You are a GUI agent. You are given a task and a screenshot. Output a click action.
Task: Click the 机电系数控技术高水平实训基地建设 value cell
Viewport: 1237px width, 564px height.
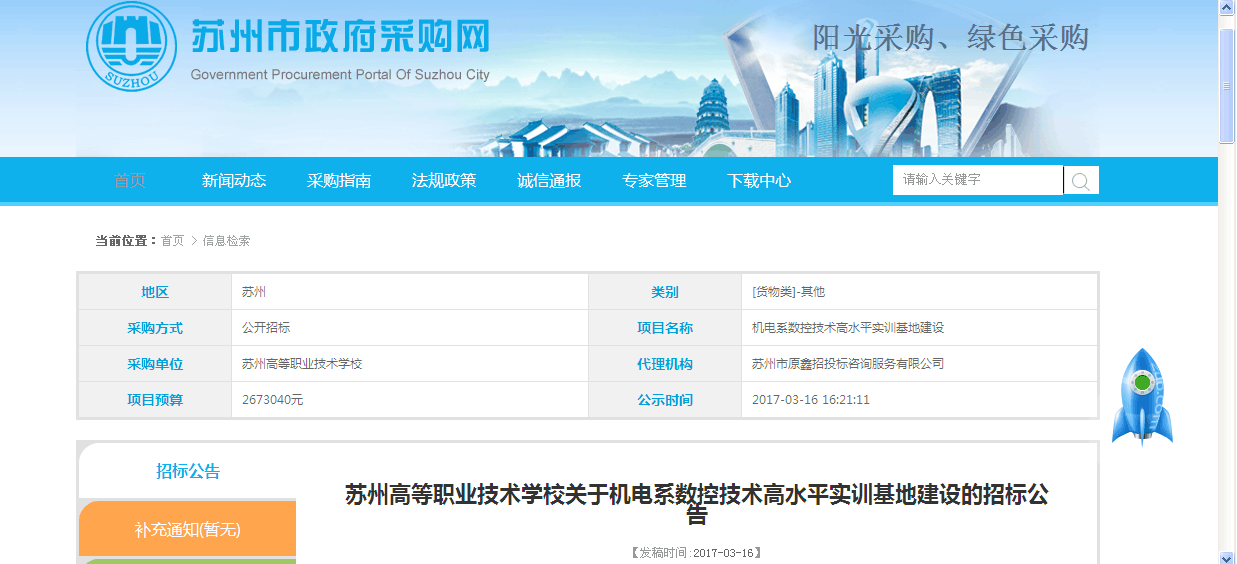tap(919, 328)
